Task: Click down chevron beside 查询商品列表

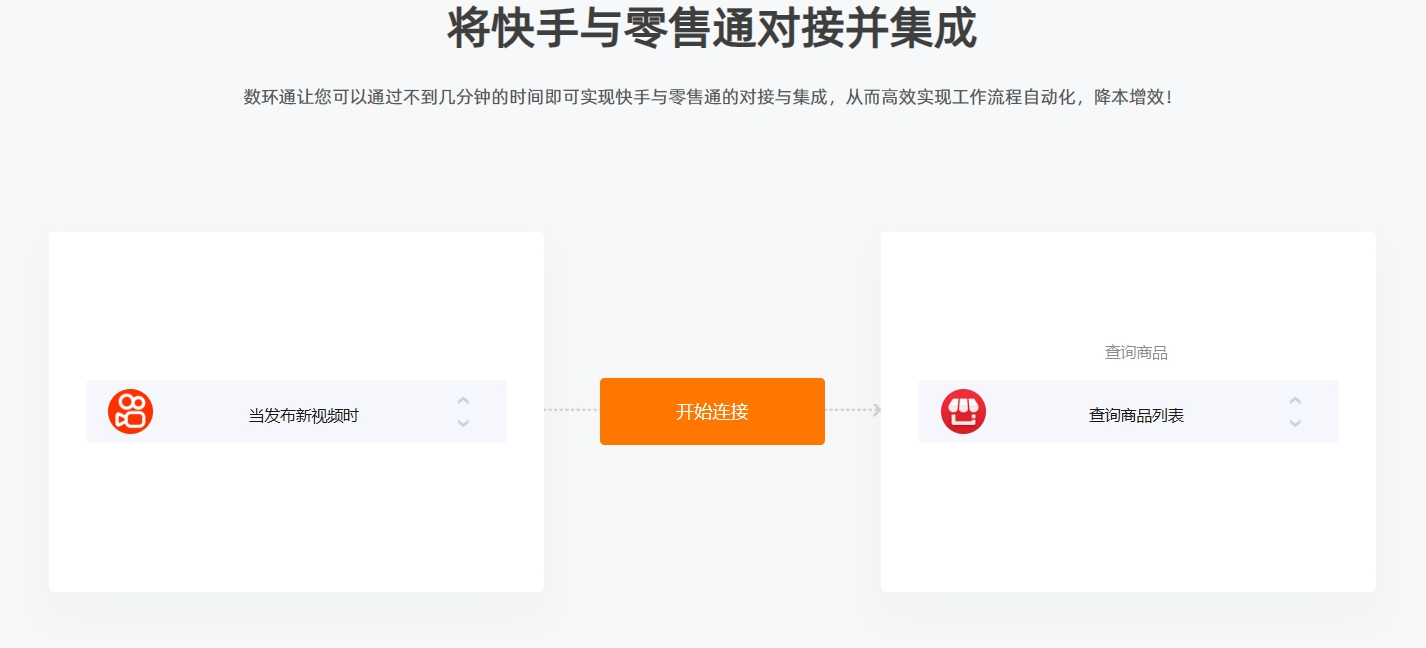Action: click(x=1295, y=423)
